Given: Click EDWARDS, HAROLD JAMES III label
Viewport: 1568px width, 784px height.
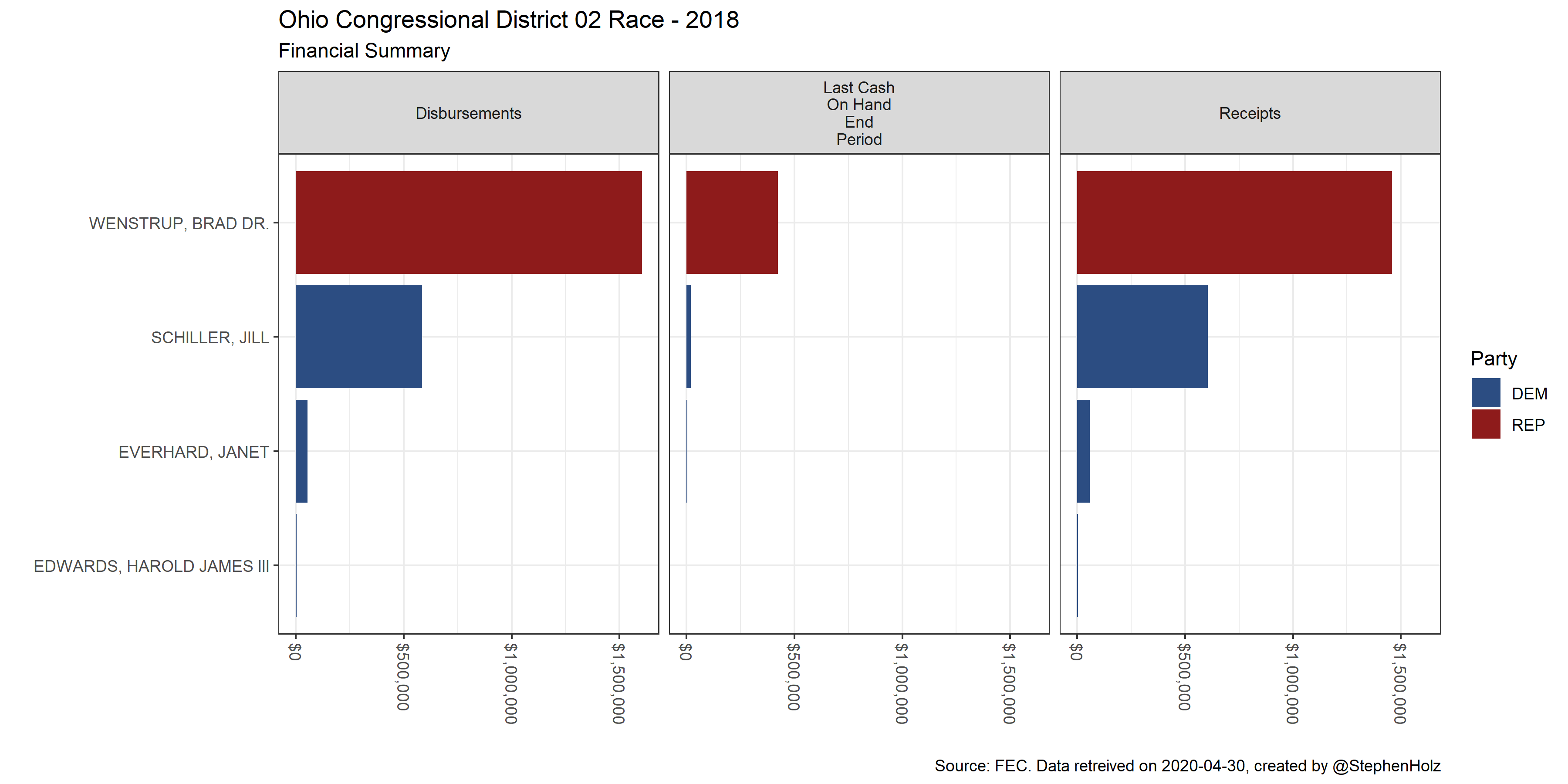Looking at the screenshot, I should tap(151, 566).
